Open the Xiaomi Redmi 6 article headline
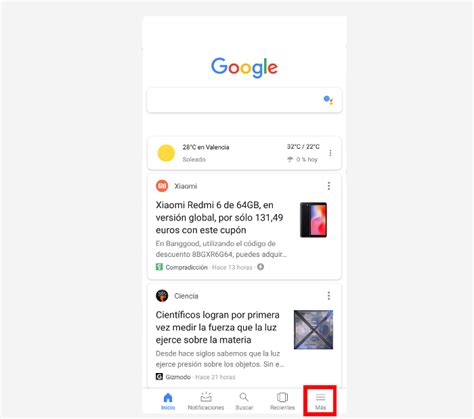This screenshot has height=419, width=474. 219,217
